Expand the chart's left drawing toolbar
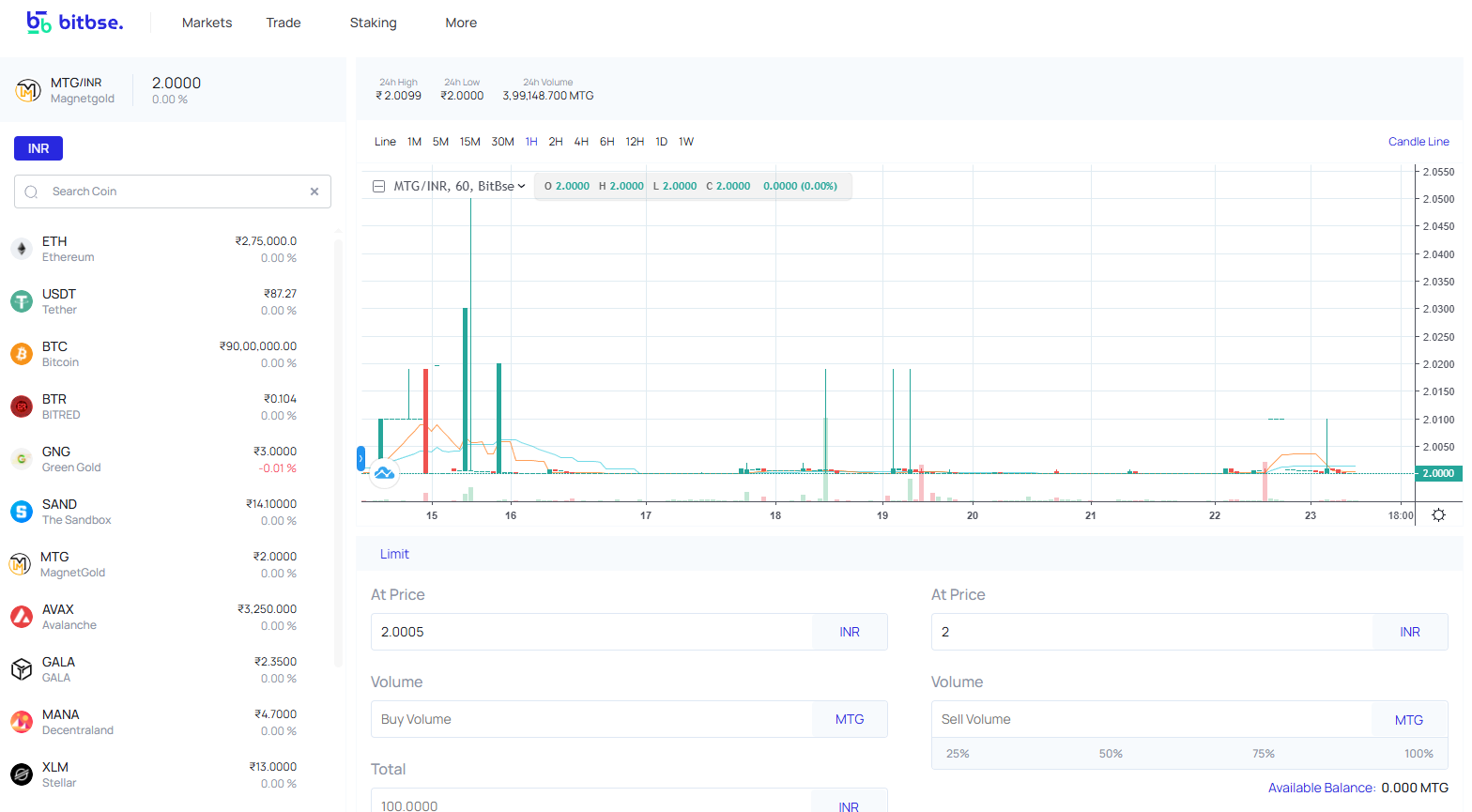1472x812 pixels. 360,459
